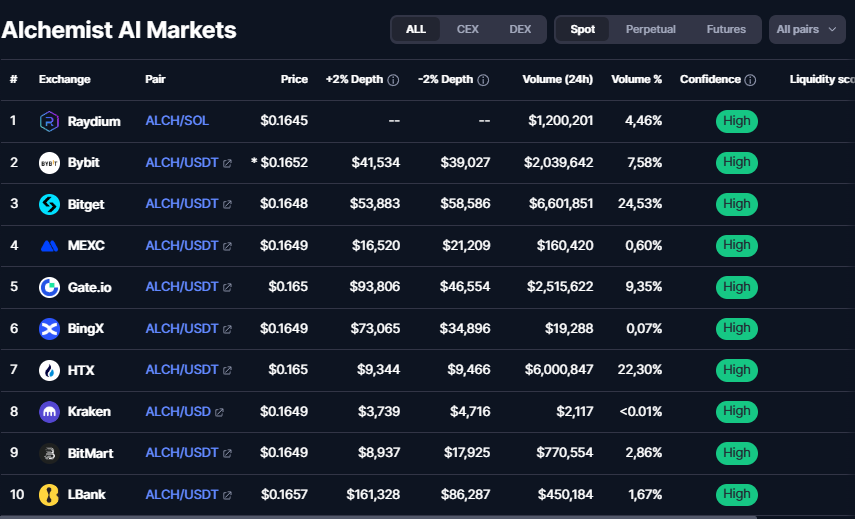Click the Bybit exchange logo icon

tap(49, 162)
